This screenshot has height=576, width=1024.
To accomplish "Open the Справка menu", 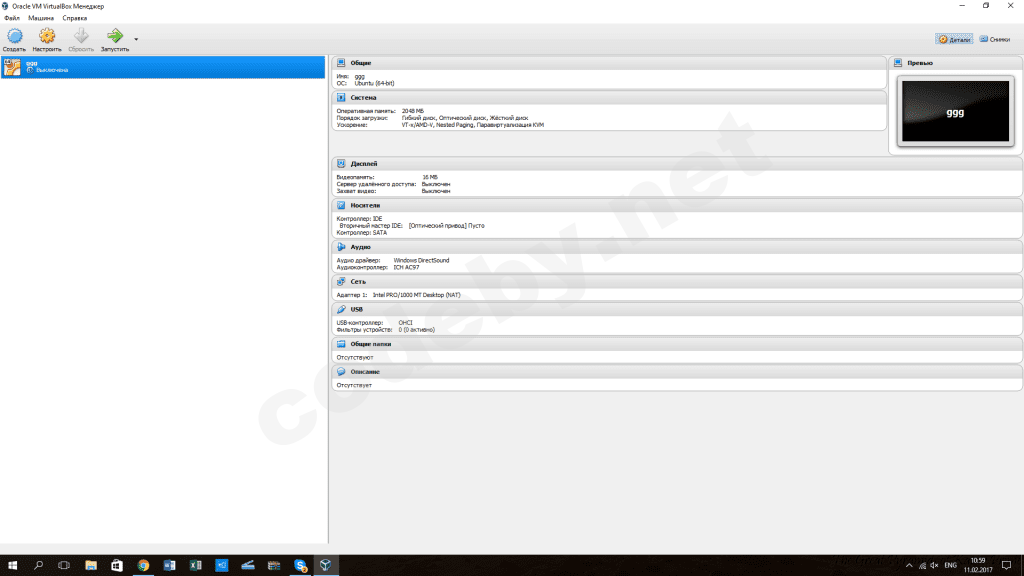I will tap(74, 18).
